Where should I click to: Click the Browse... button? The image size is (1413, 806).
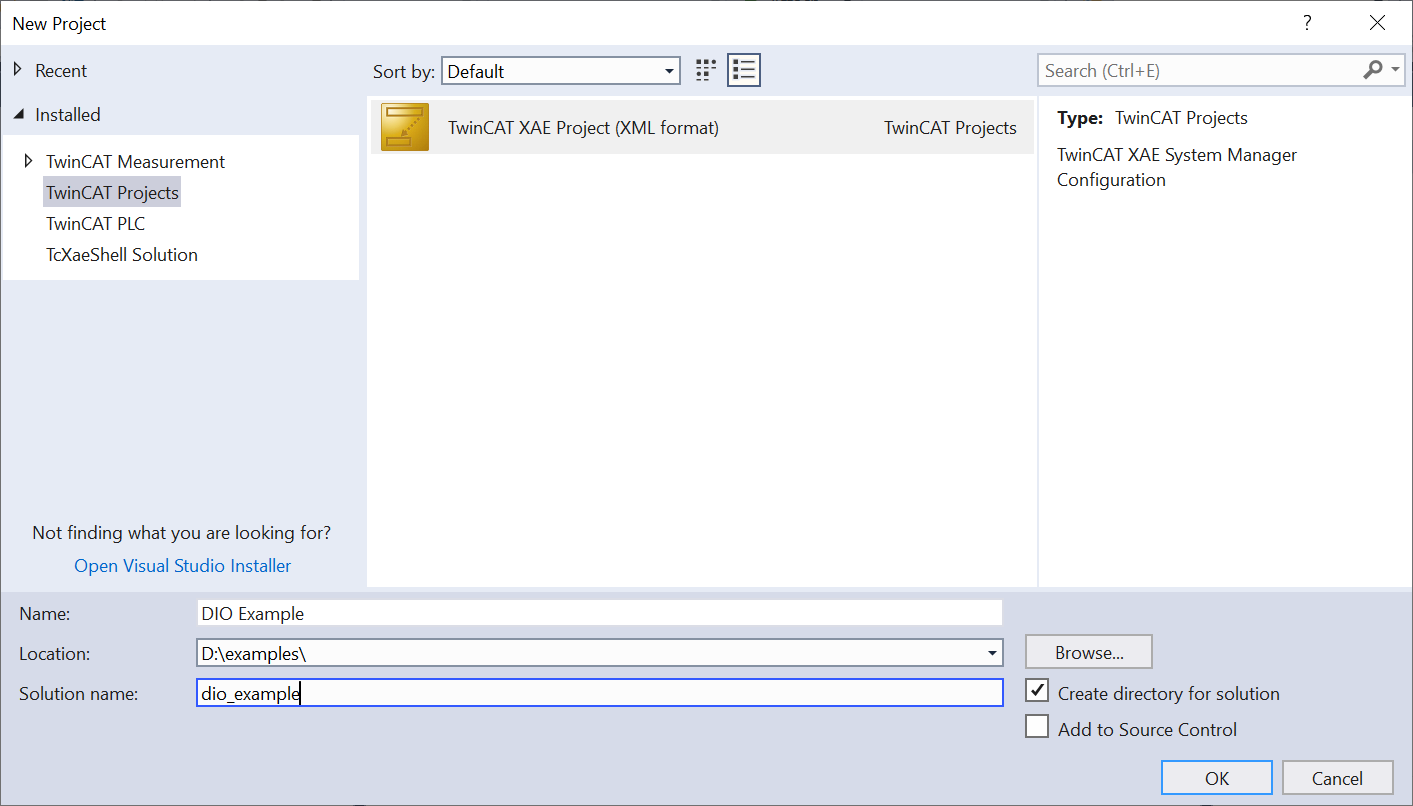[x=1089, y=652]
